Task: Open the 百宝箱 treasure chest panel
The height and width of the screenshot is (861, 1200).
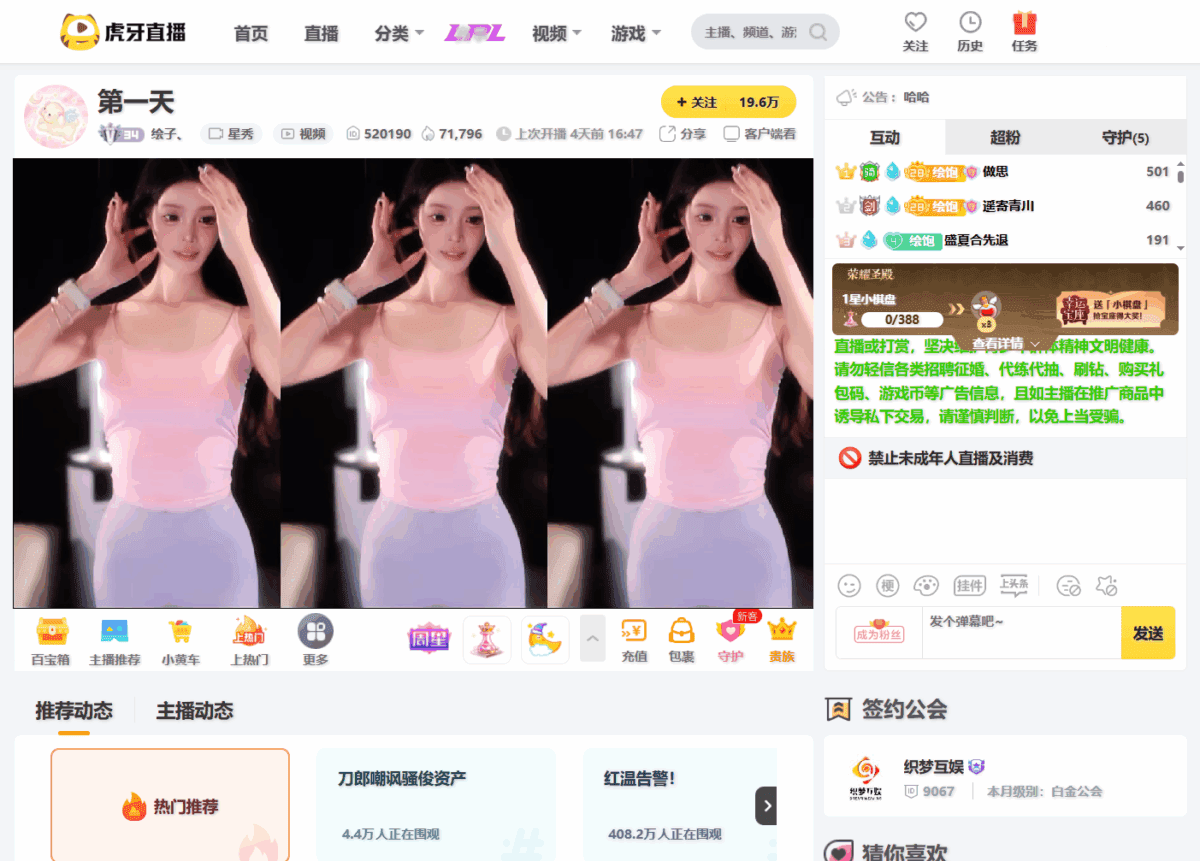Action: [x=50, y=638]
